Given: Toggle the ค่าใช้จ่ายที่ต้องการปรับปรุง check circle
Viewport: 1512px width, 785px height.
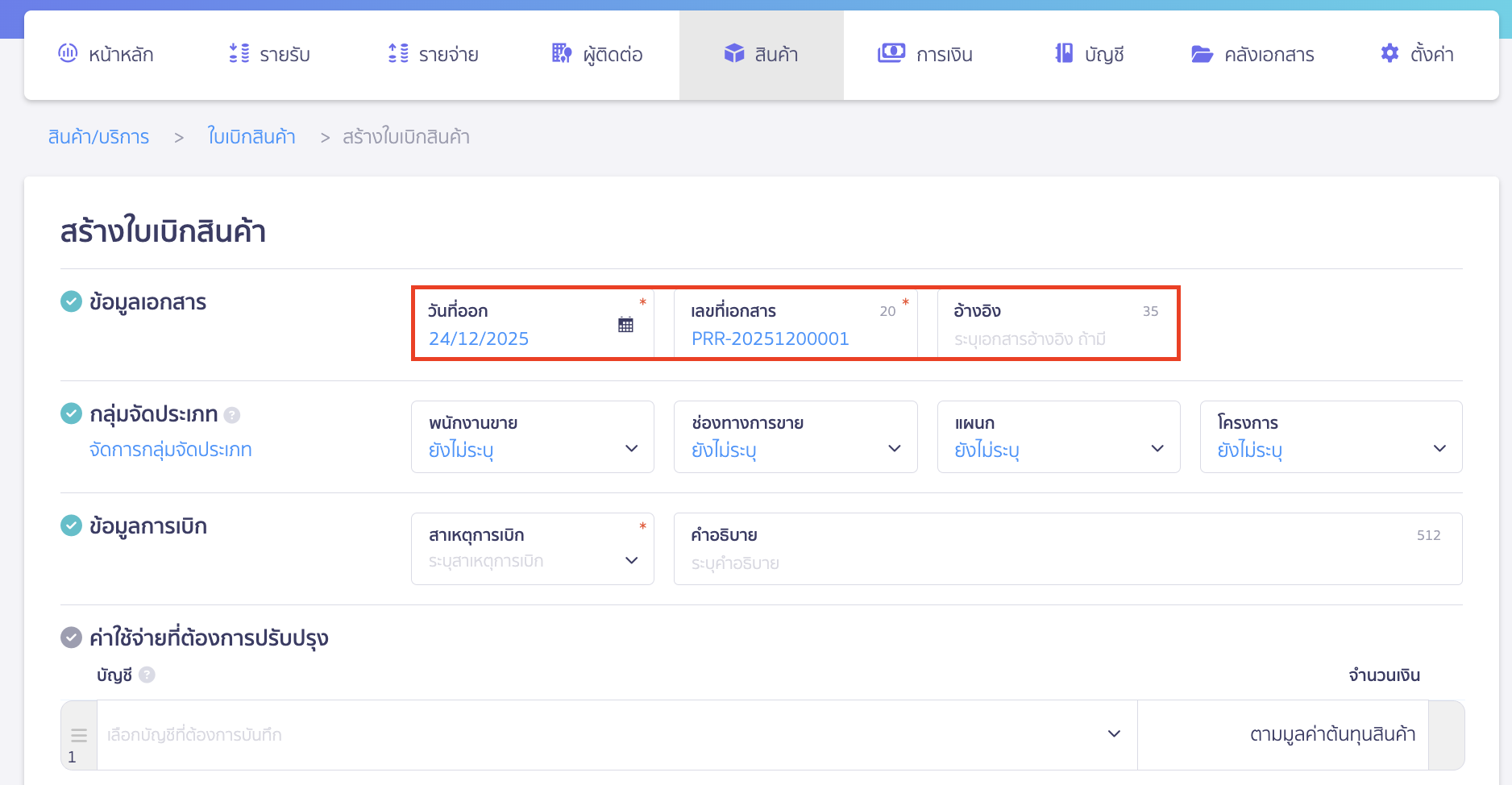Looking at the screenshot, I should coord(72,638).
